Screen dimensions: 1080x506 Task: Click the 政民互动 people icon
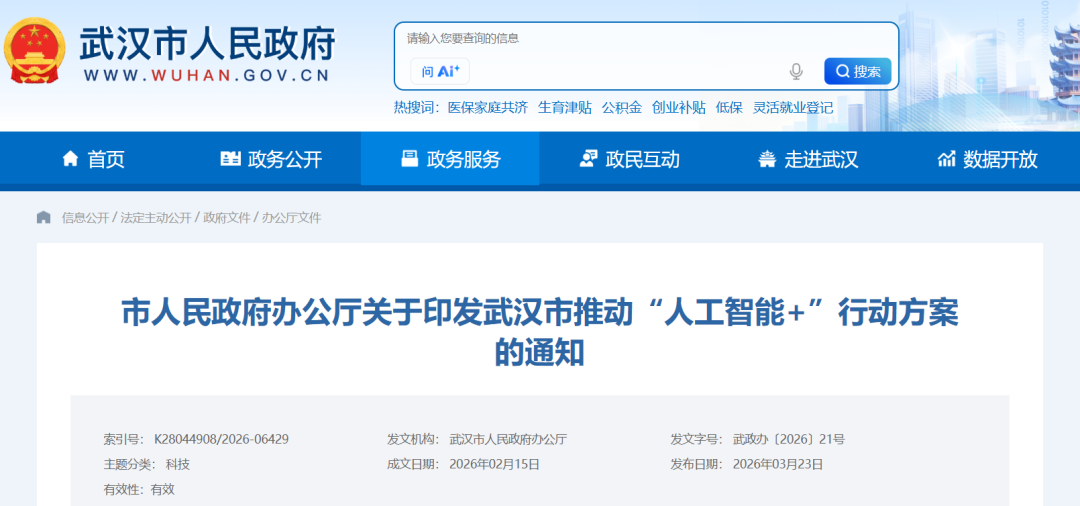[x=589, y=159]
